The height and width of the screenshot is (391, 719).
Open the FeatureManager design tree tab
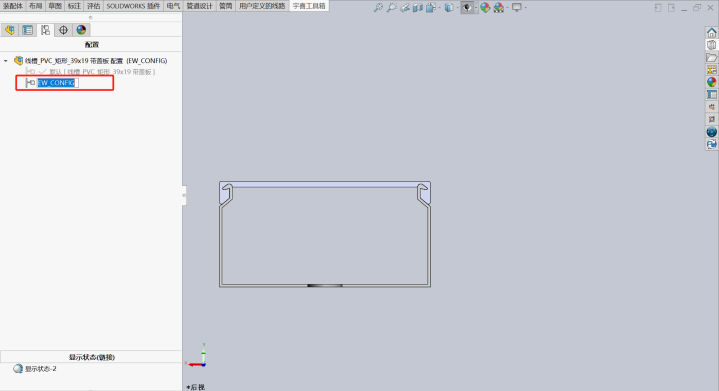click(10, 30)
